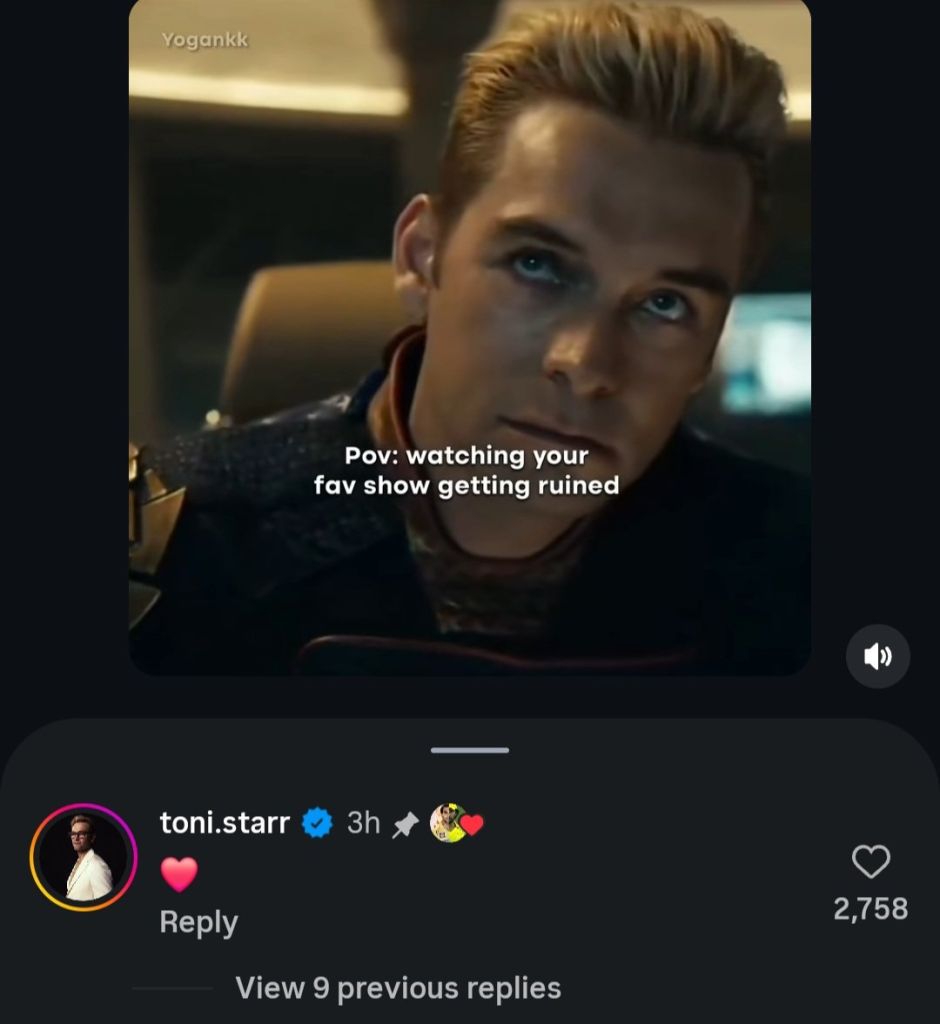Tap the creator-liked avatar with red heart
The width and height of the screenshot is (940, 1024).
click(x=456, y=823)
